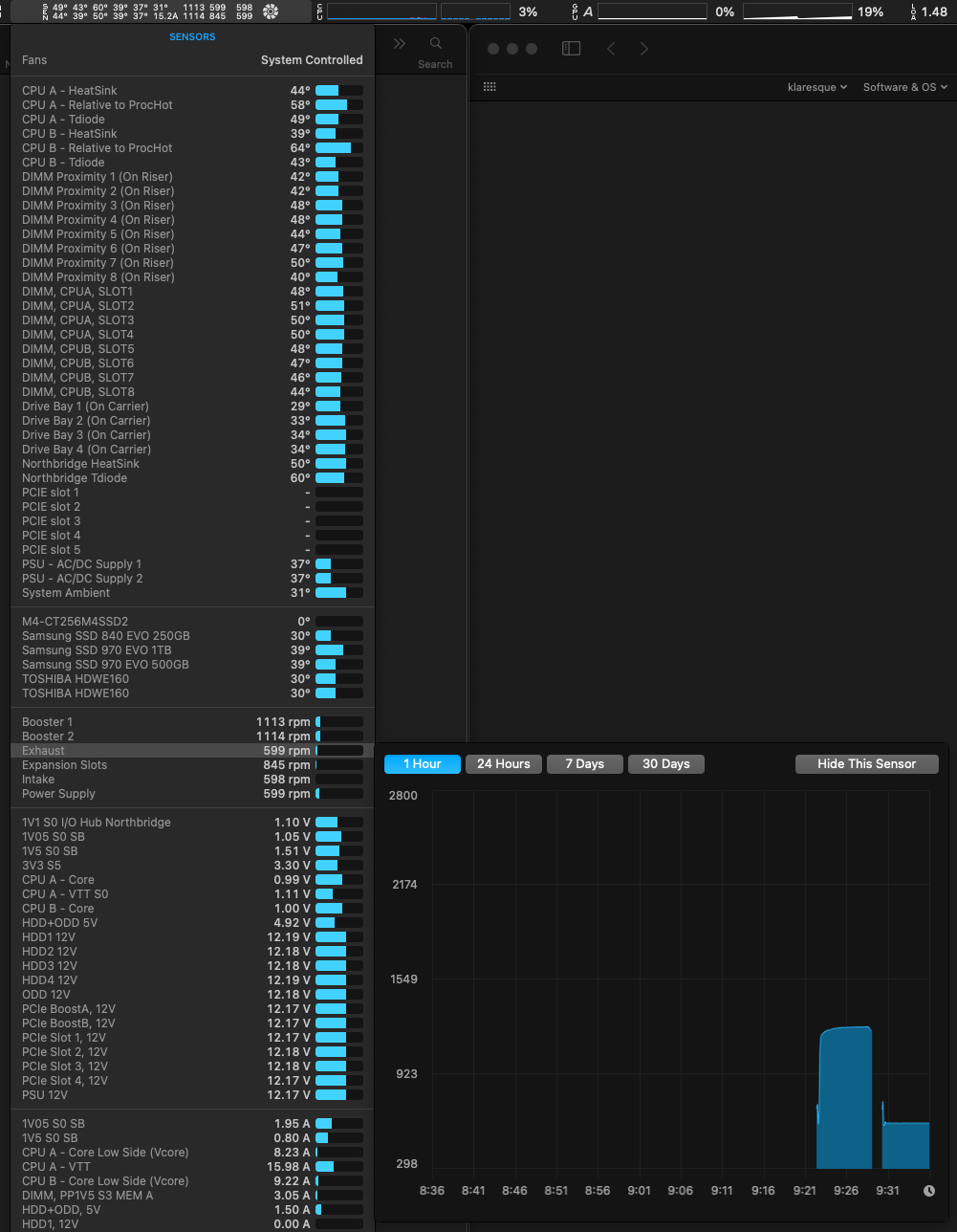Open the klaresque dropdown
This screenshot has height=1232, width=957.
pyautogui.click(x=817, y=87)
